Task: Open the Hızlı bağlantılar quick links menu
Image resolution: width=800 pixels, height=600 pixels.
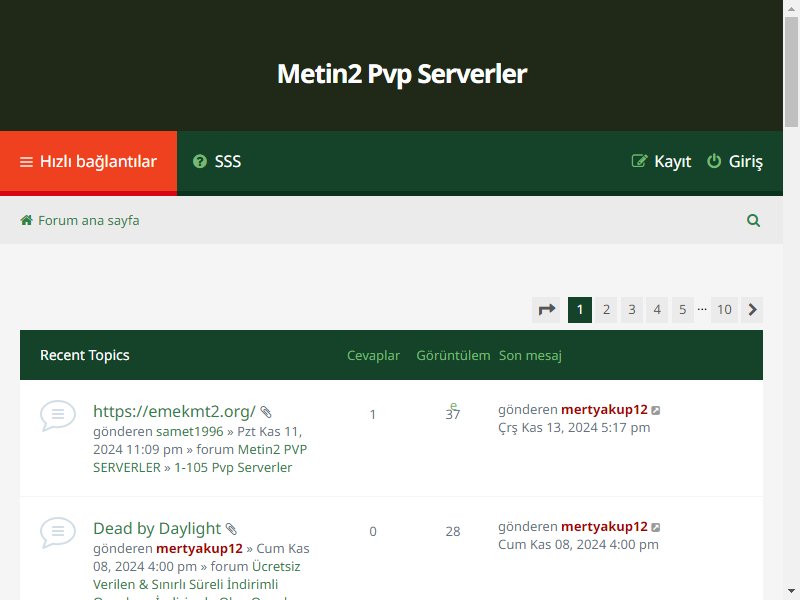Action: [x=88, y=162]
